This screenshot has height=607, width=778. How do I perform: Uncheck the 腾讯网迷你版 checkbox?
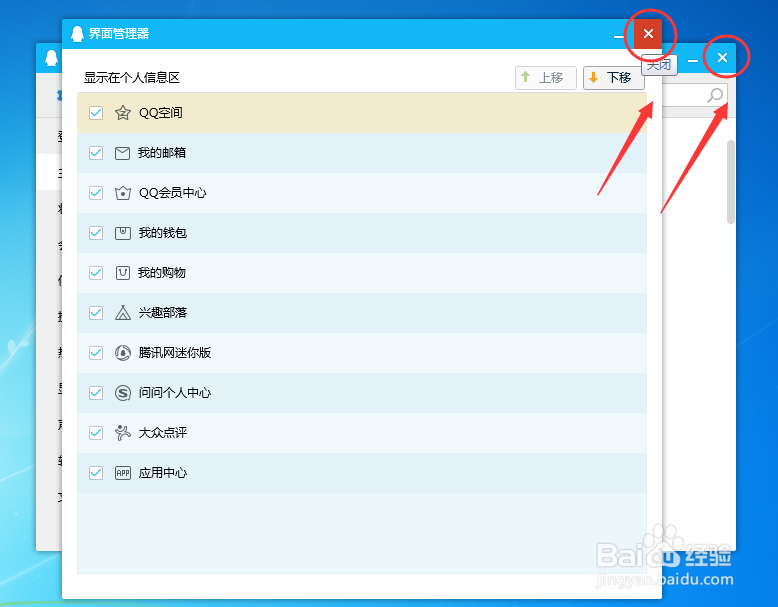96,353
